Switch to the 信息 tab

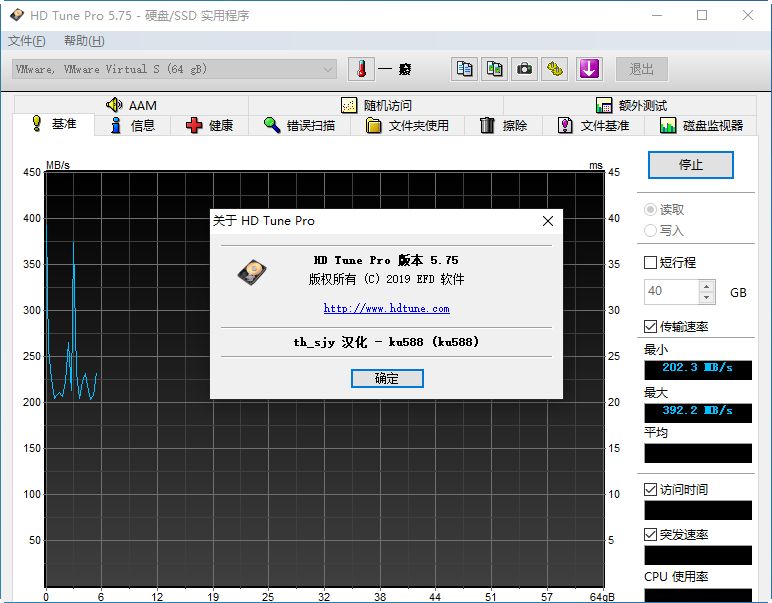tap(132, 126)
